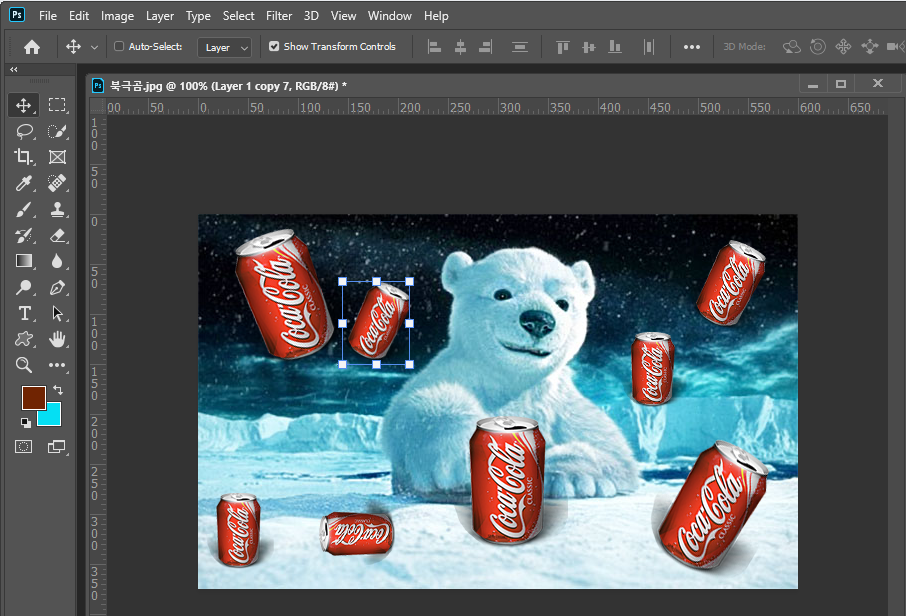This screenshot has height=616, width=906.
Task: Open the View menu
Action: point(343,16)
